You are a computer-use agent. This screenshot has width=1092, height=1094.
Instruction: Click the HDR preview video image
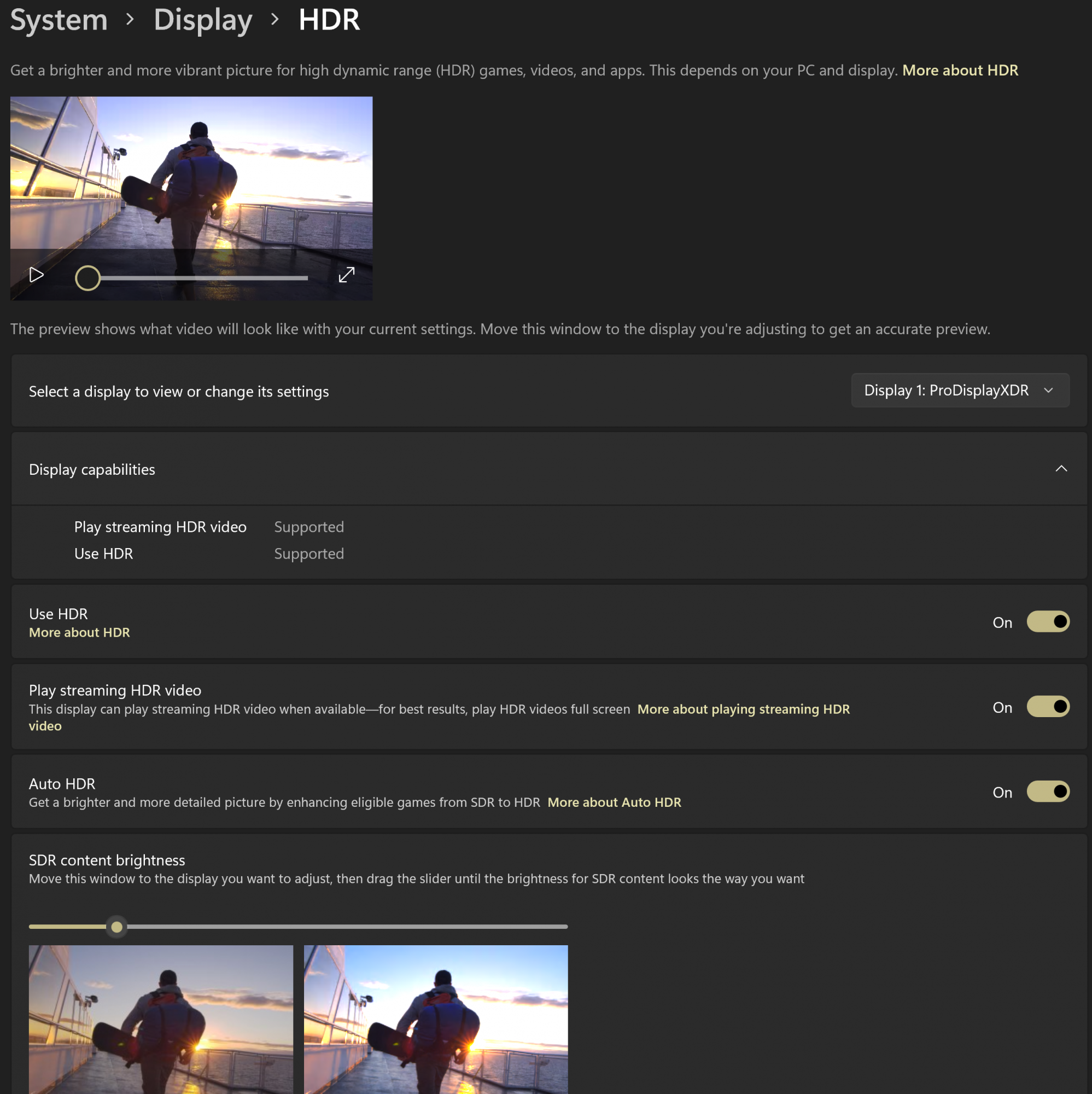click(191, 173)
